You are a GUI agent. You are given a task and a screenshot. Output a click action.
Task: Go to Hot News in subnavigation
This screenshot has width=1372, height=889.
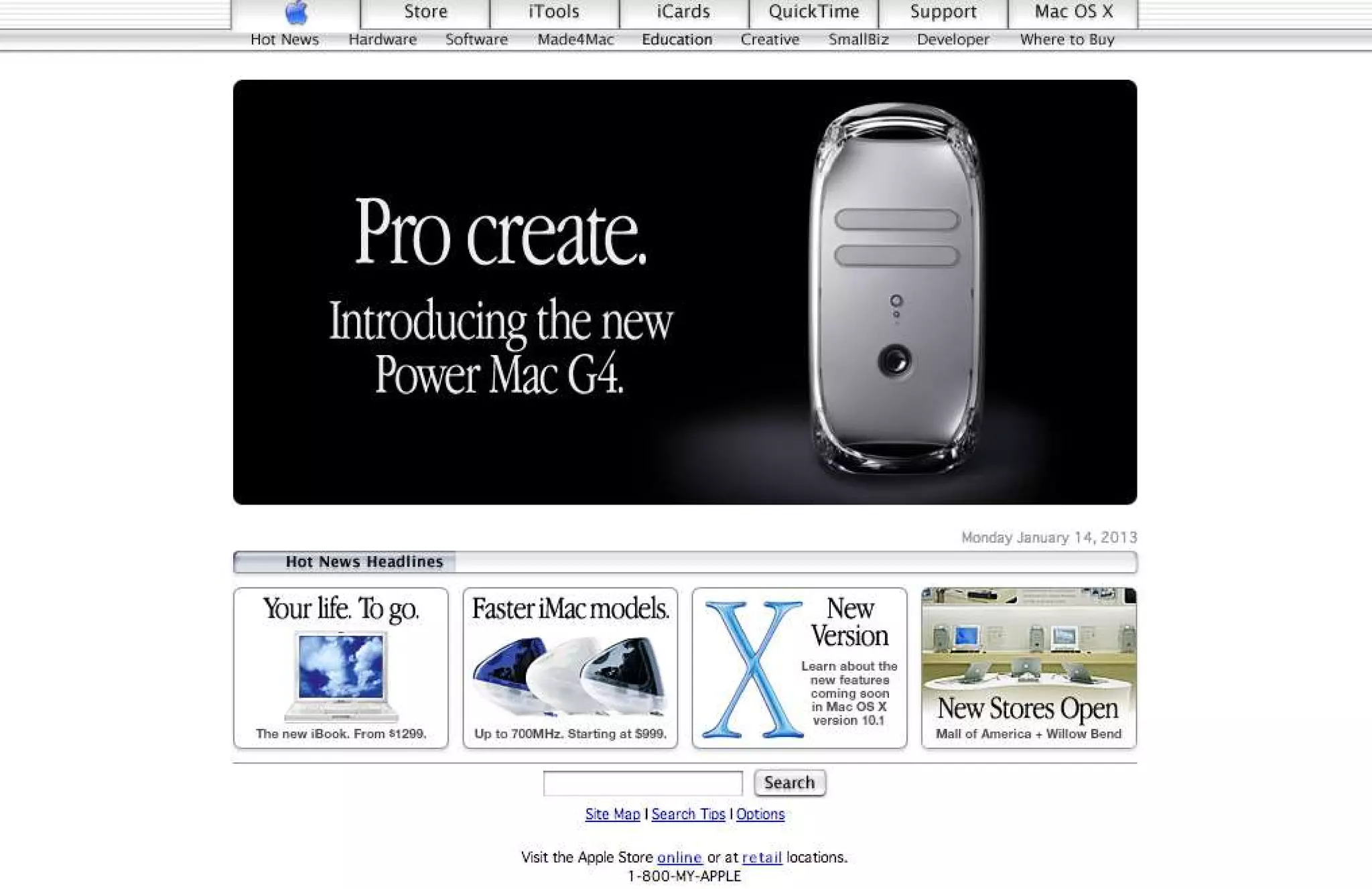(285, 40)
